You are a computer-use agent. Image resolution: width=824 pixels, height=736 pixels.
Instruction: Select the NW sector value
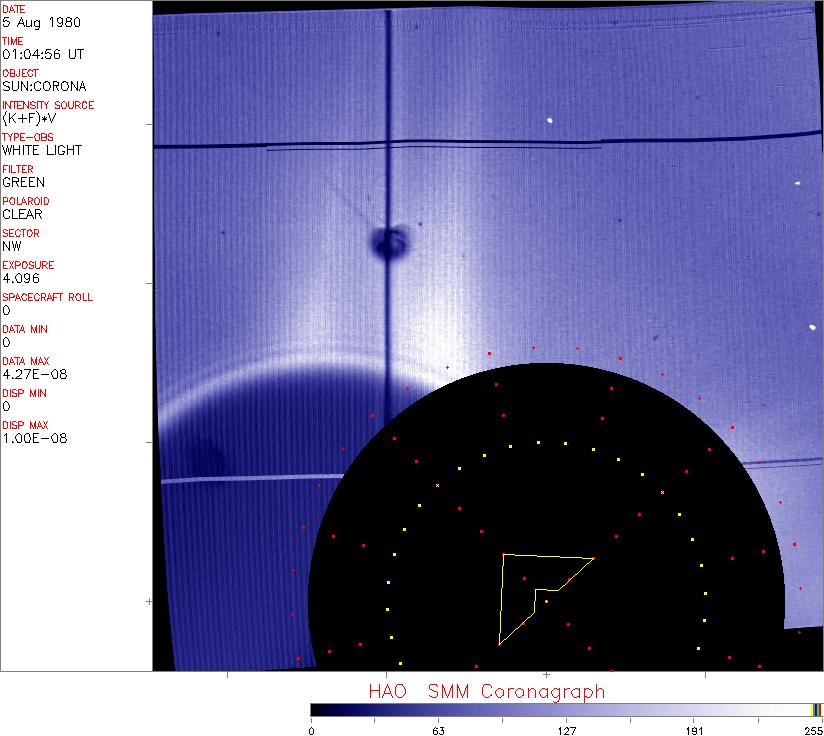[12, 246]
